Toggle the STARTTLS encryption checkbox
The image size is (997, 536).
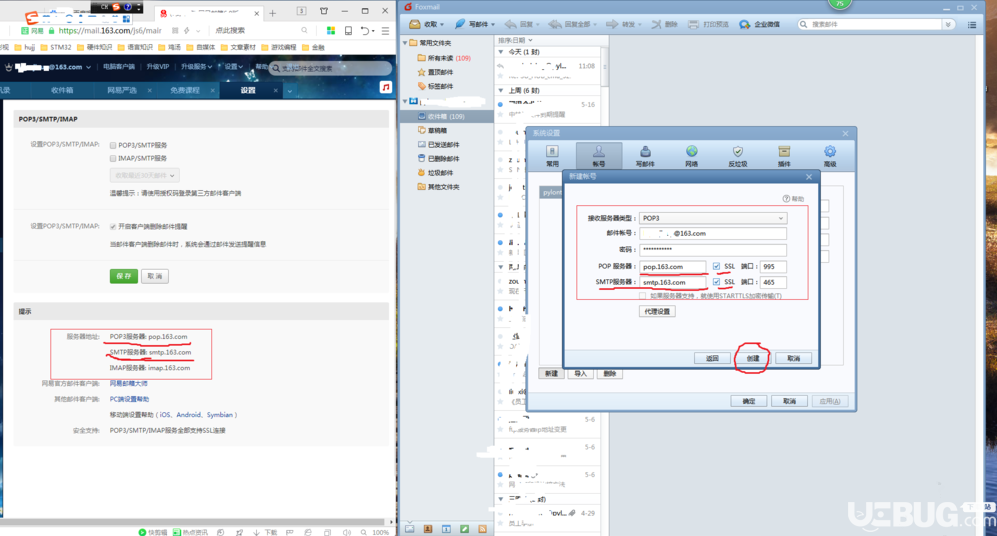coord(642,296)
